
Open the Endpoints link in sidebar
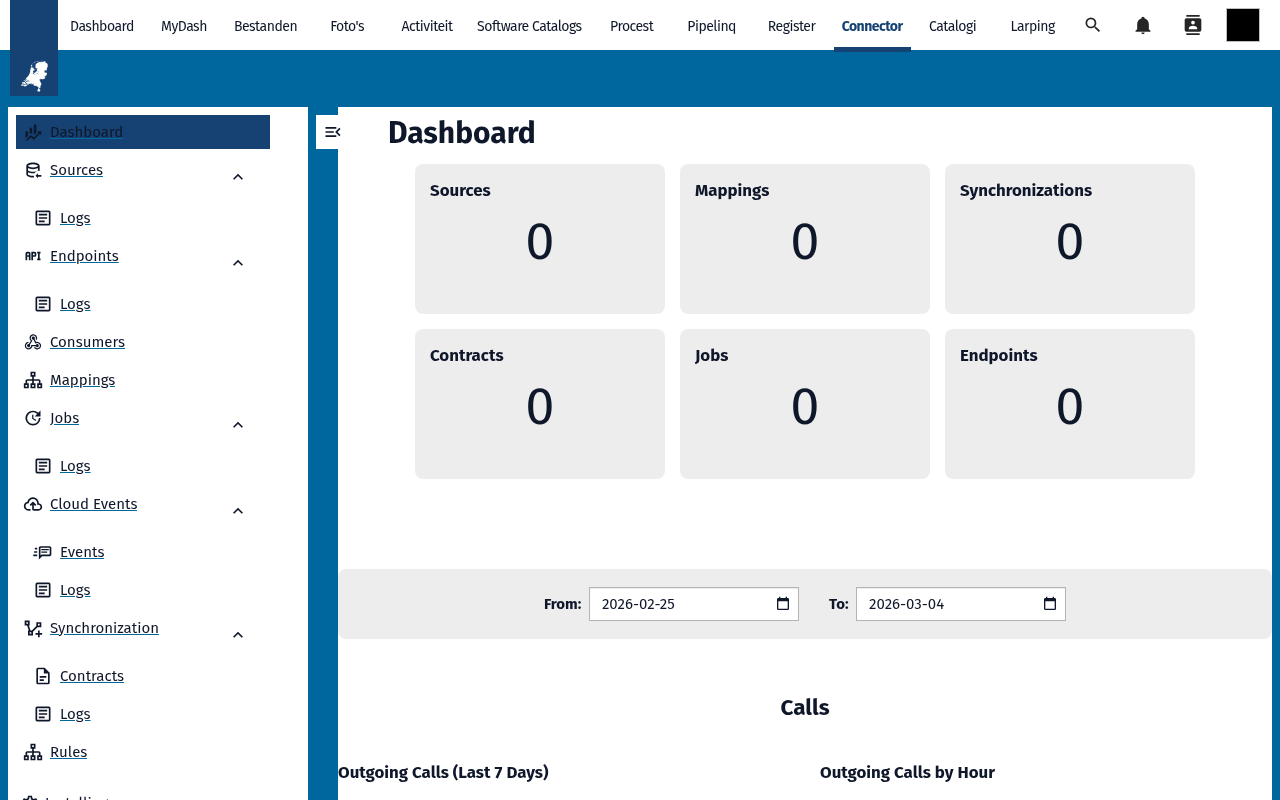[x=84, y=256]
